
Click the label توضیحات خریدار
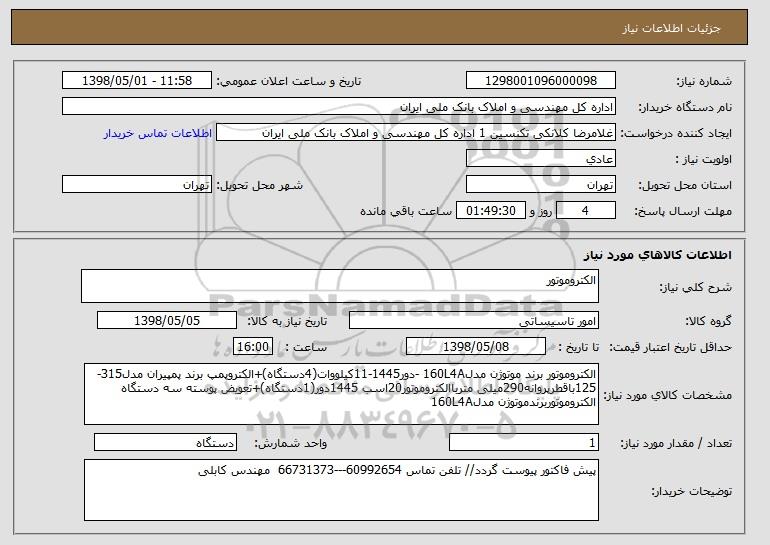[x=691, y=491]
